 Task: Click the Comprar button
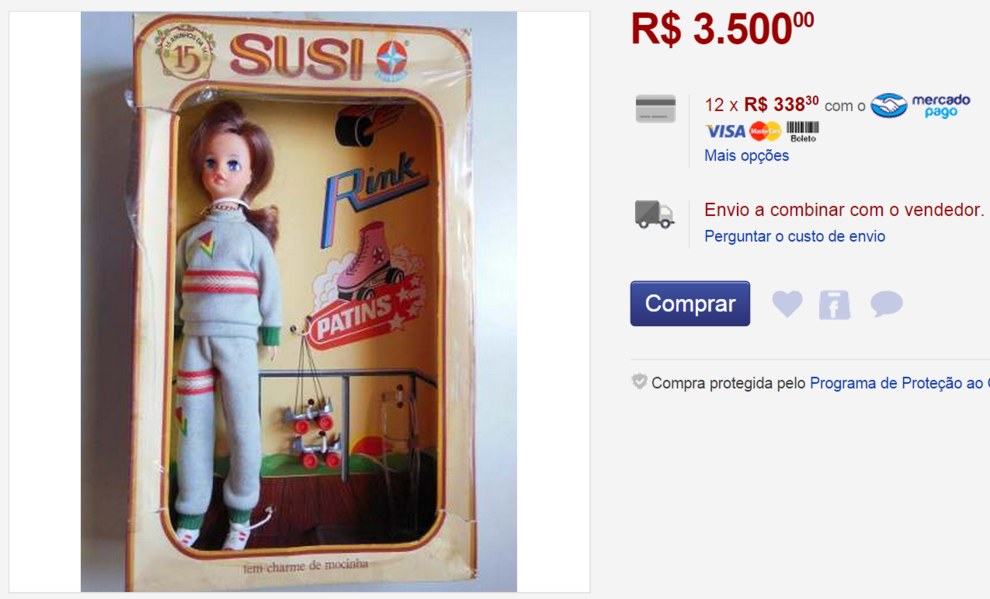pyautogui.click(x=689, y=304)
